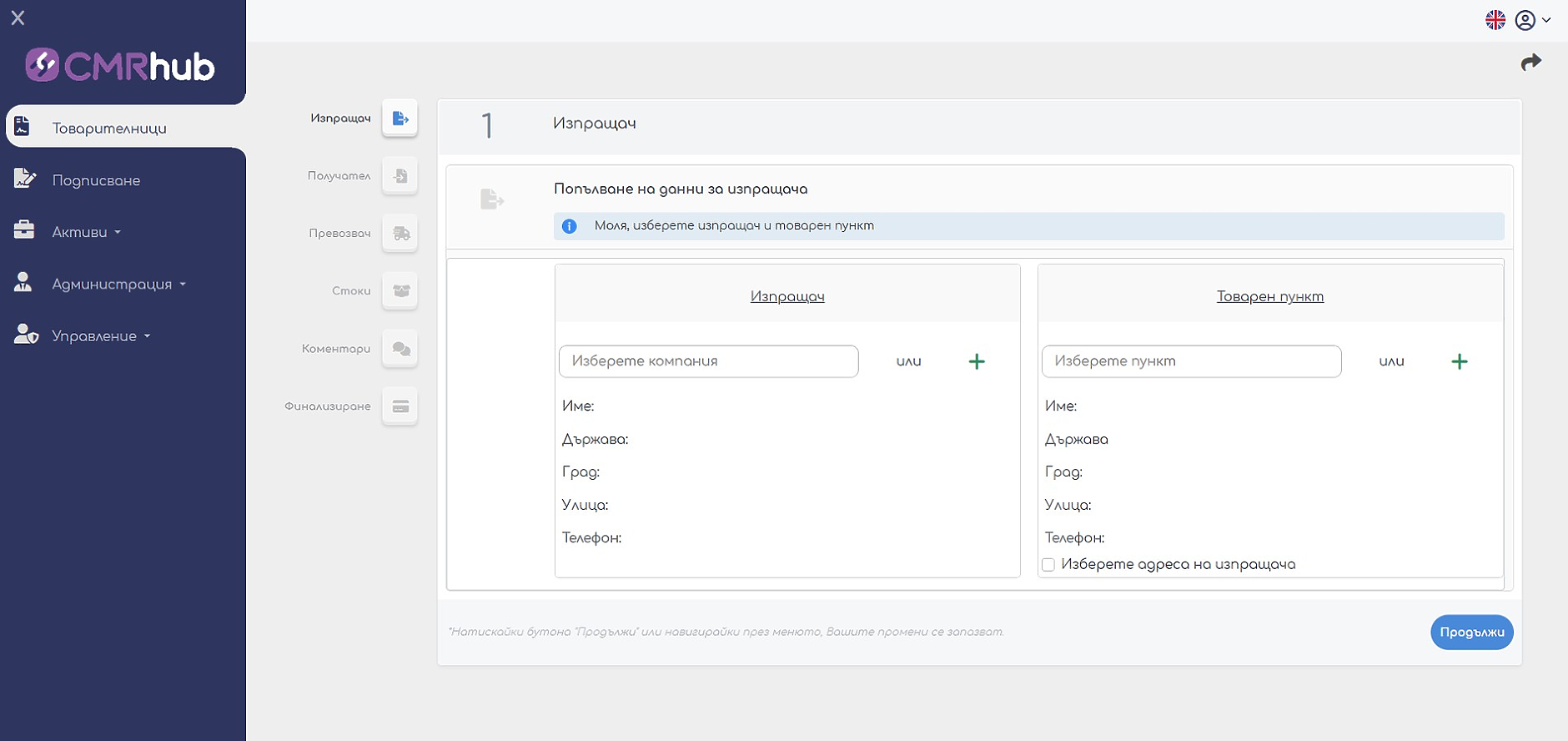Add a new loading point with plus
This screenshot has width=1568, height=741.
(x=1460, y=361)
